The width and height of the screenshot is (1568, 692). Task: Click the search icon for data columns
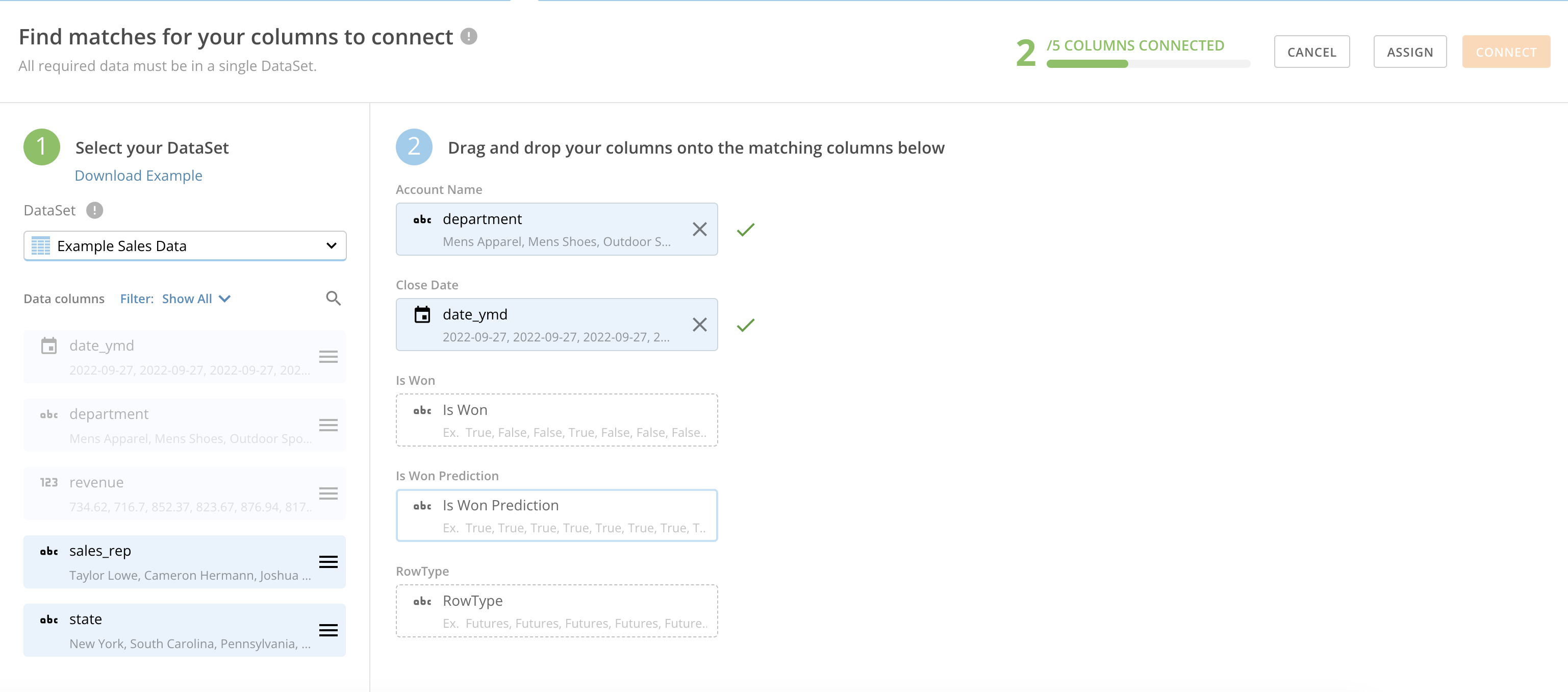(334, 298)
